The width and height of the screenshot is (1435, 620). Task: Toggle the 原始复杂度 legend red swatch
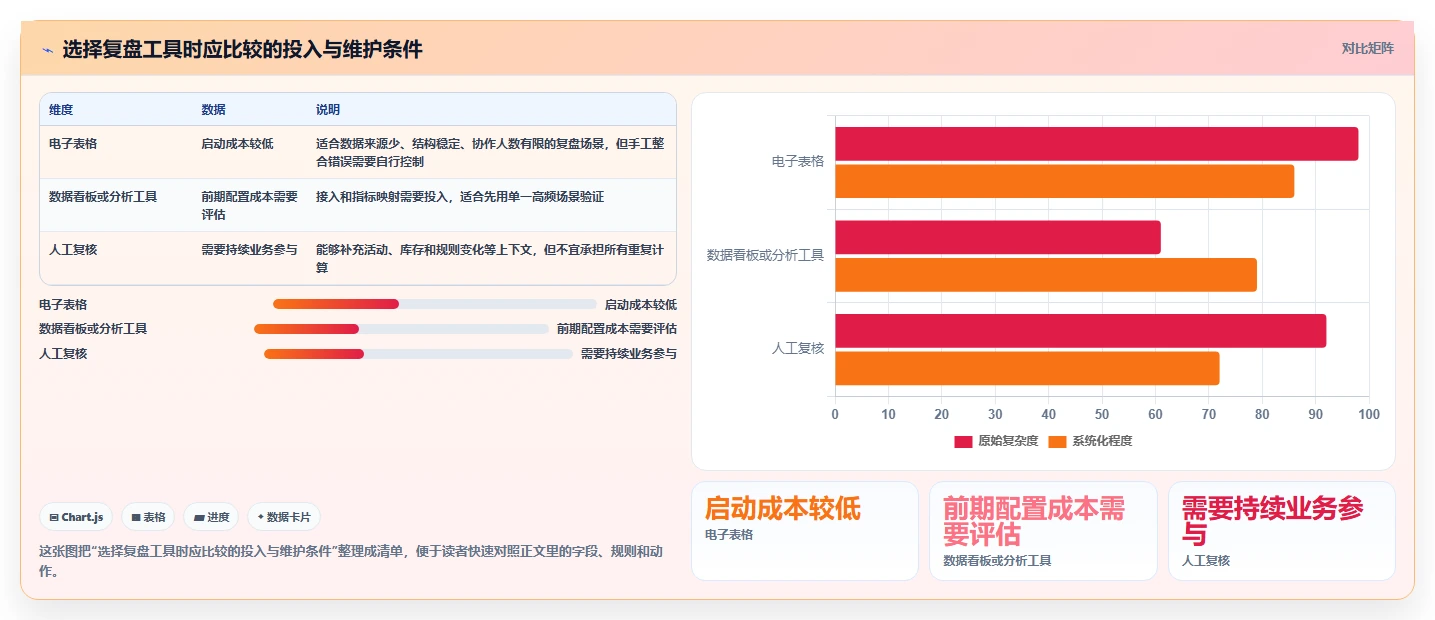(x=963, y=441)
